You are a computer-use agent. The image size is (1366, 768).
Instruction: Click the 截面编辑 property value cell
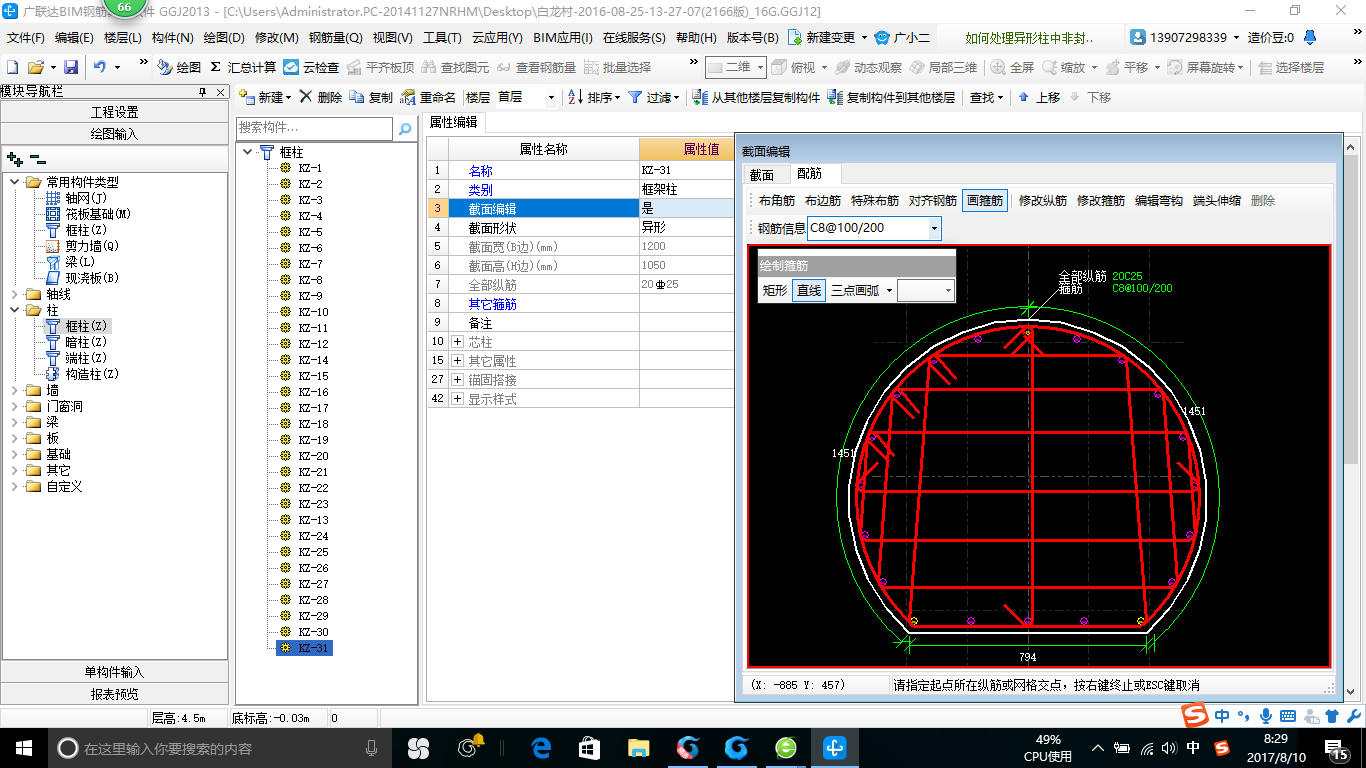686,208
